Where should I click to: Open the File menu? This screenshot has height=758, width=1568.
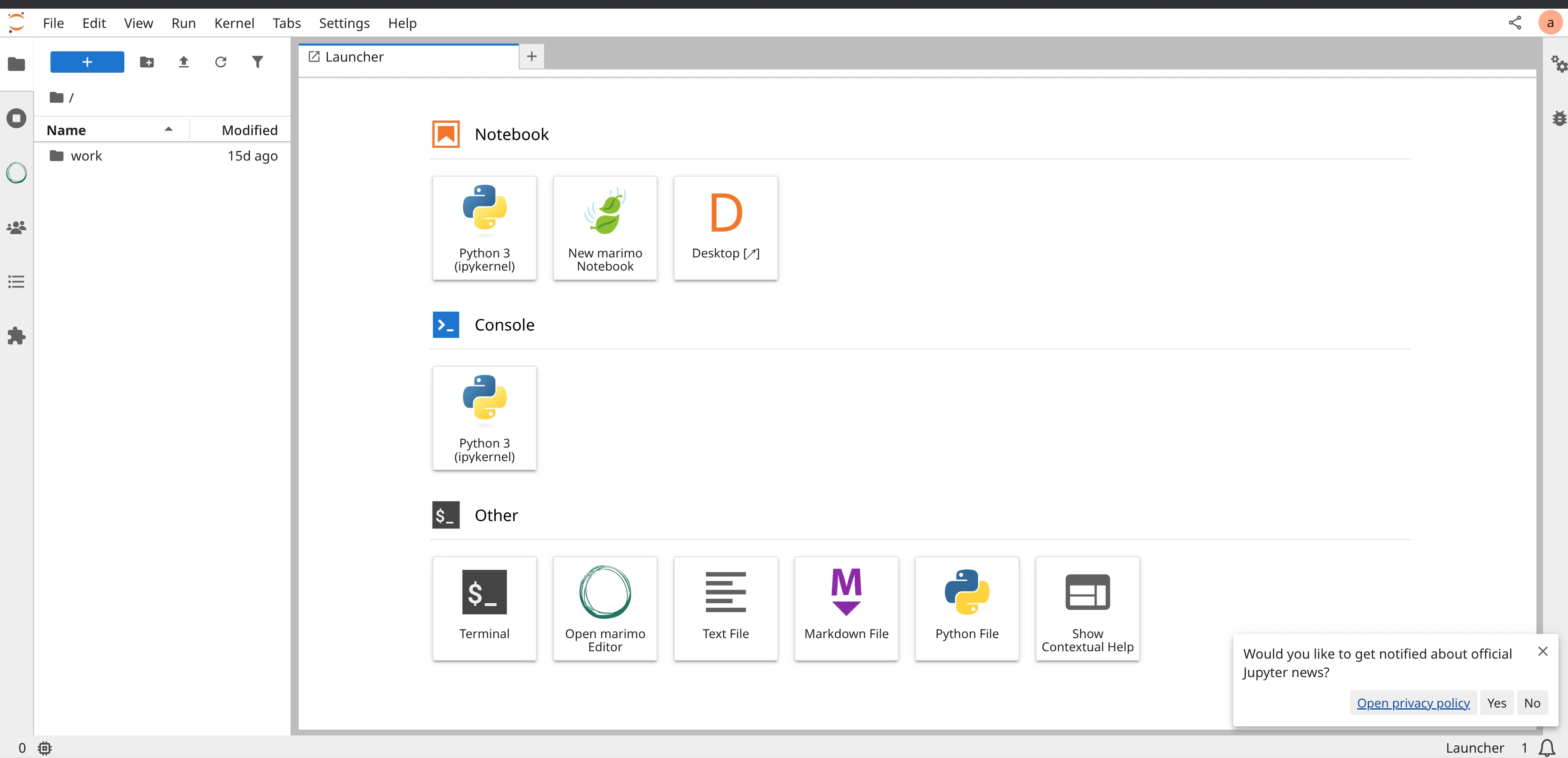click(x=53, y=23)
